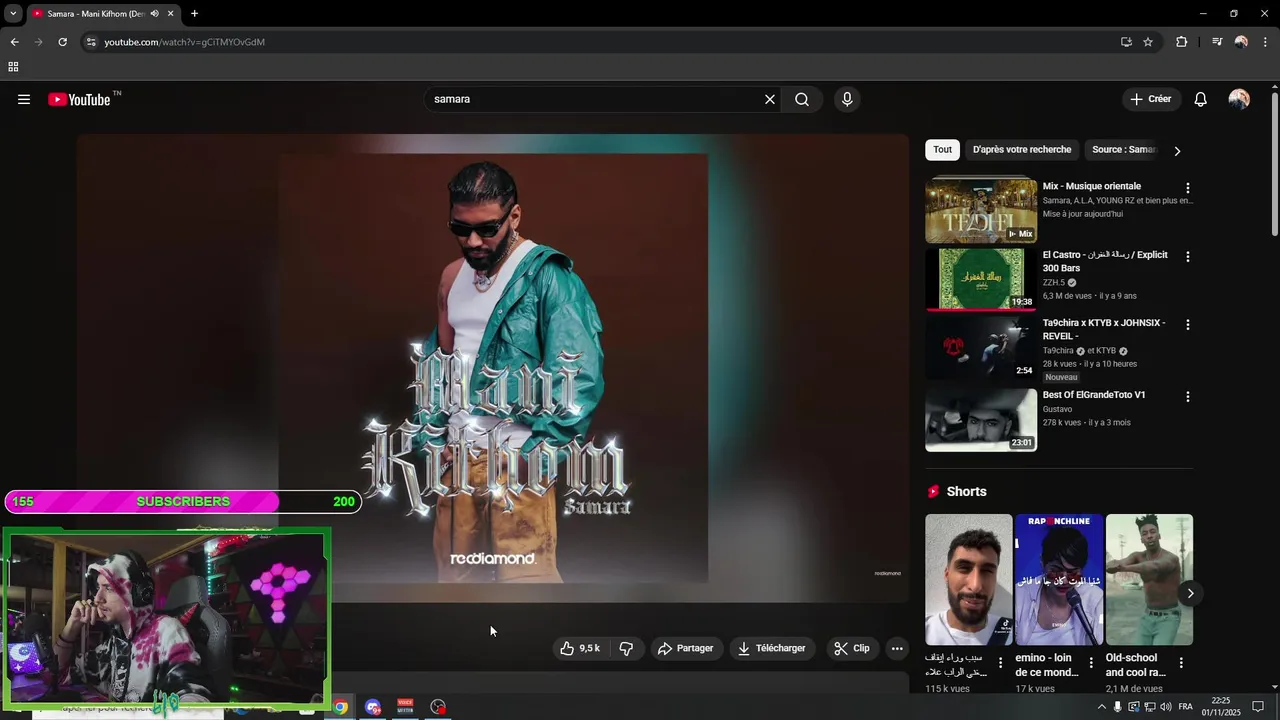Show next filter chips with arrow

pyautogui.click(x=1177, y=151)
